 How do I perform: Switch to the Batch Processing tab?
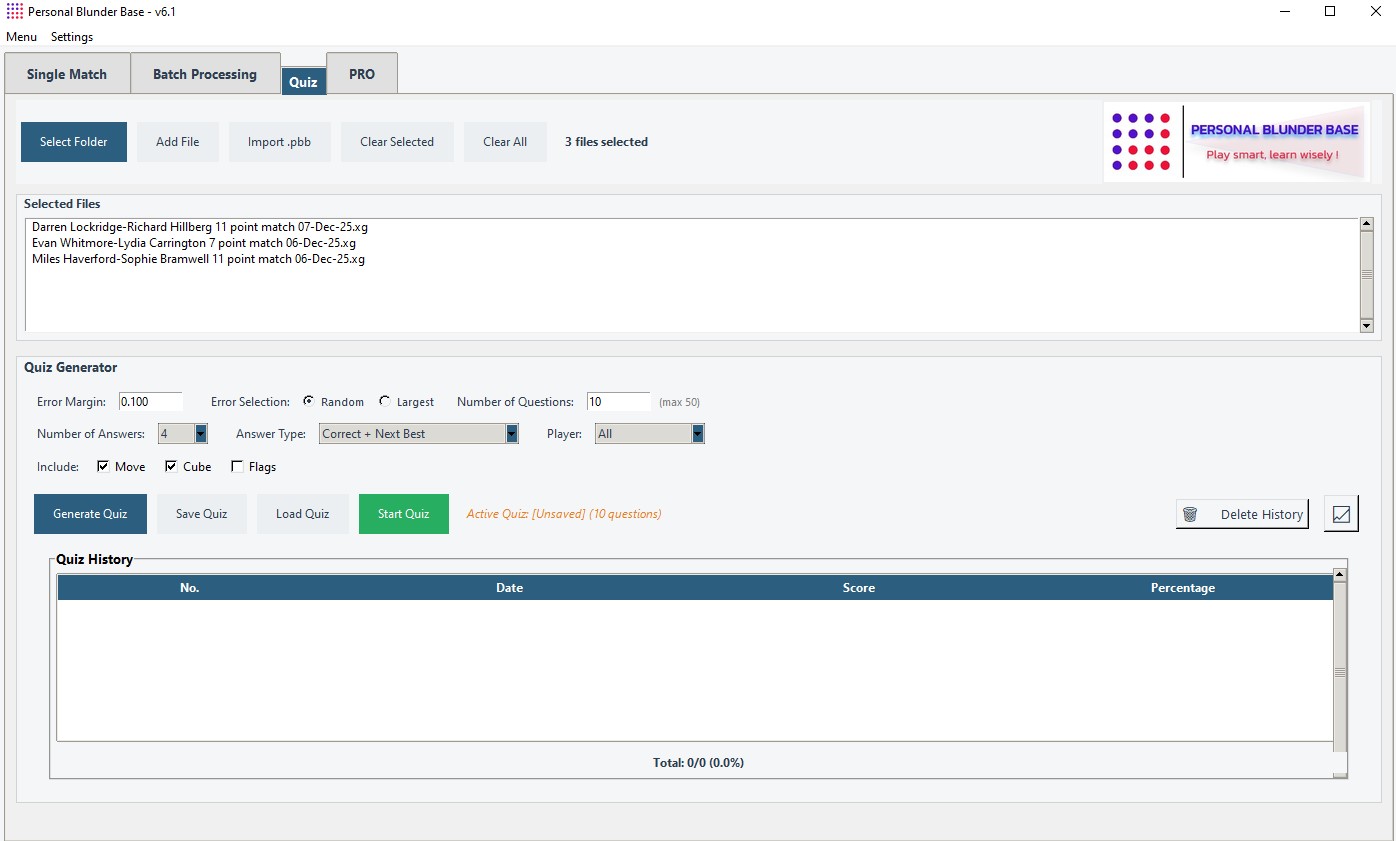point(205,74)
